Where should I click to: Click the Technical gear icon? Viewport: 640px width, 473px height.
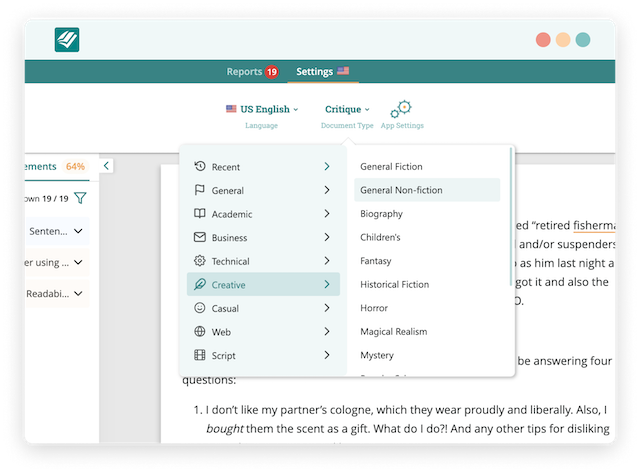coord(200,260)
